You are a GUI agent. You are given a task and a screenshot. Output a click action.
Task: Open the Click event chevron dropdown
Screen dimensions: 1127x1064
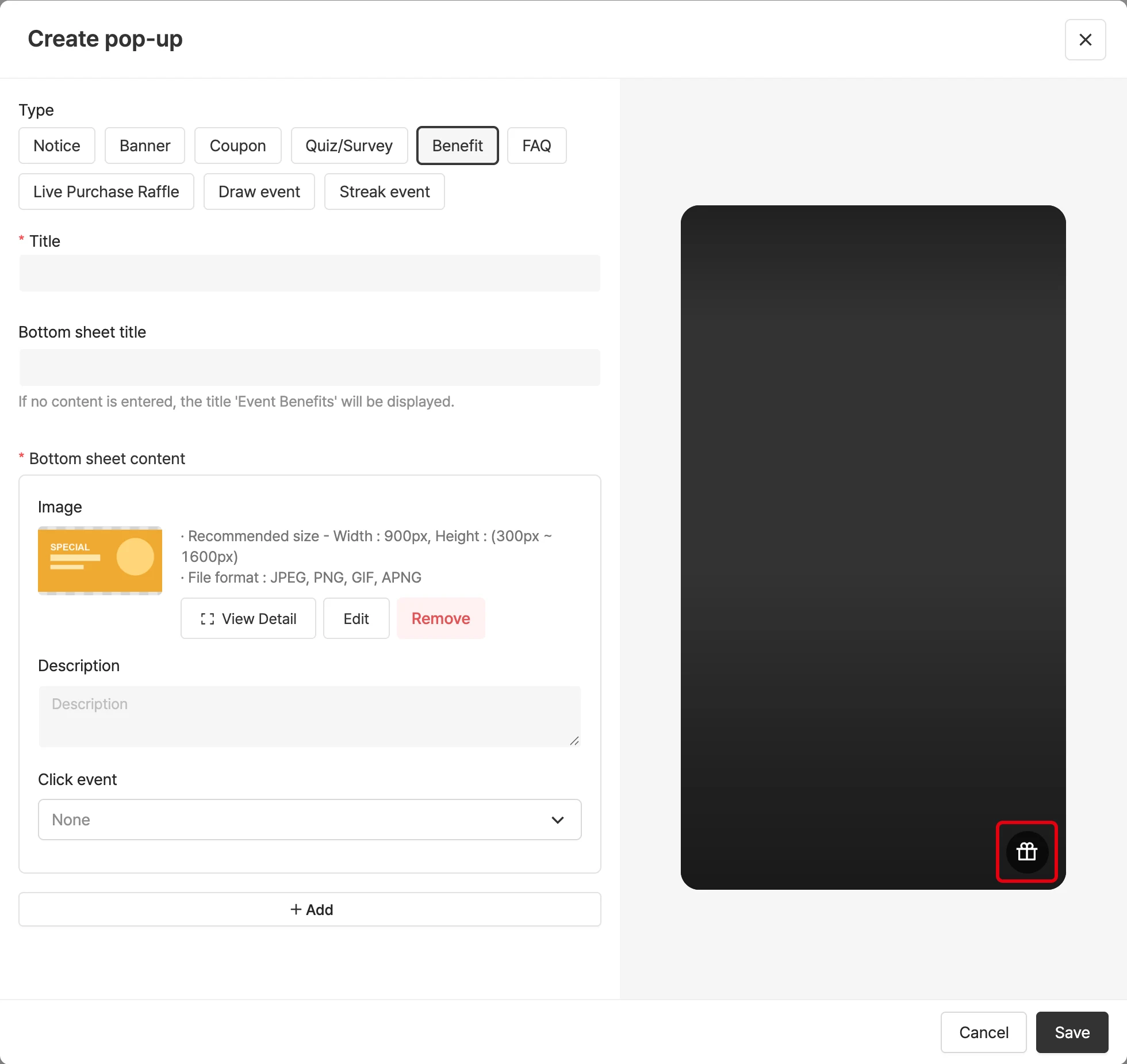click(x=557, y=820)
